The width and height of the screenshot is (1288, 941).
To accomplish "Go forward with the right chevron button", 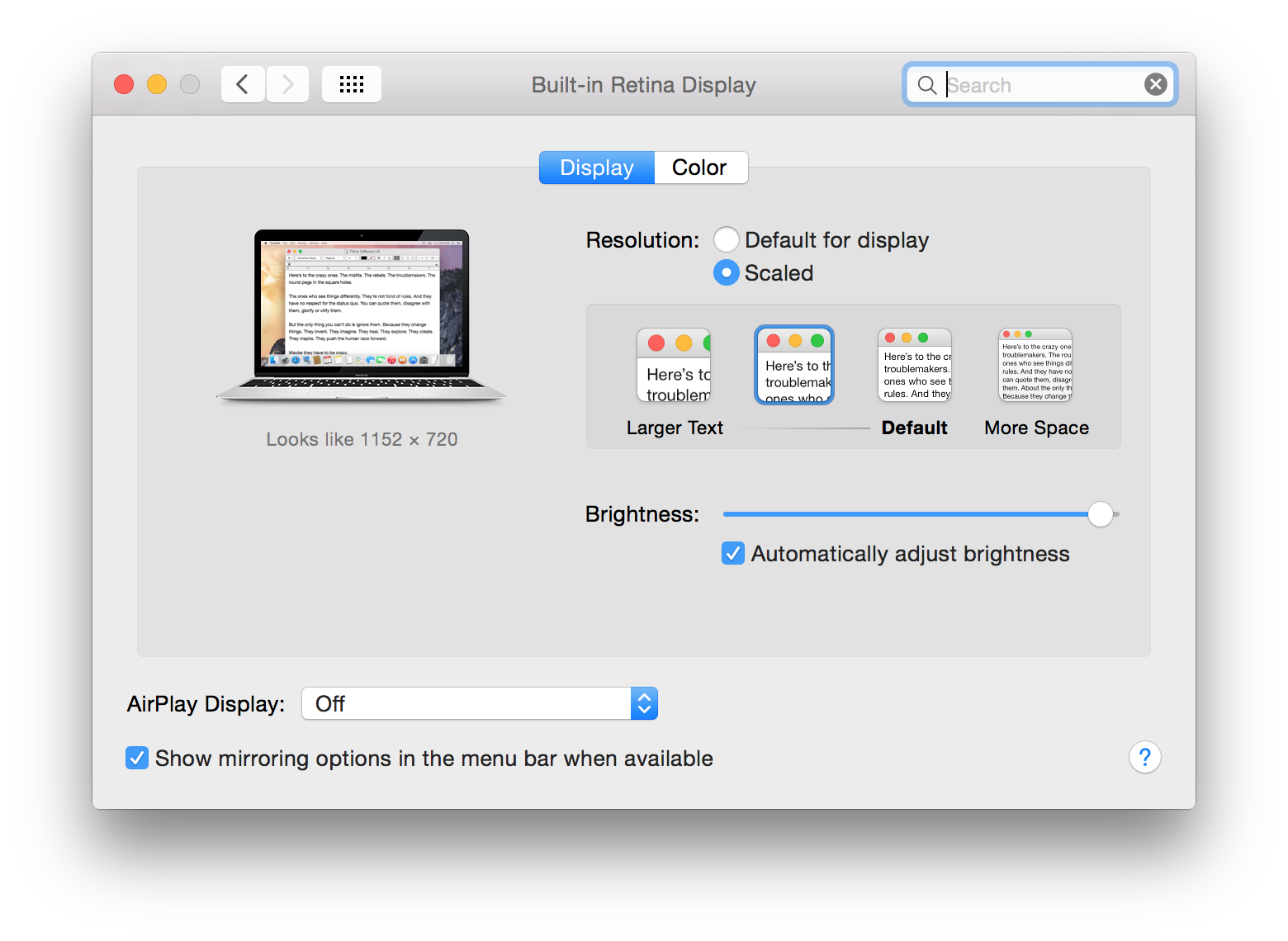I will click(287, 84).
